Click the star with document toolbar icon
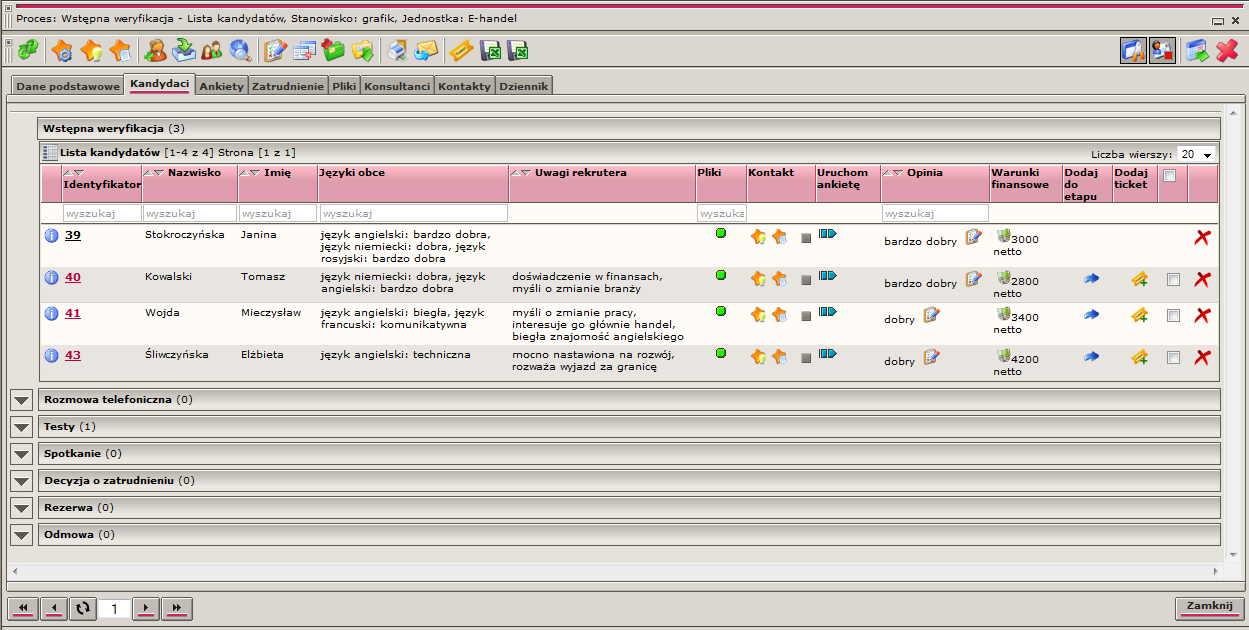The image size is (1249, 630). (x=120, y=50)
